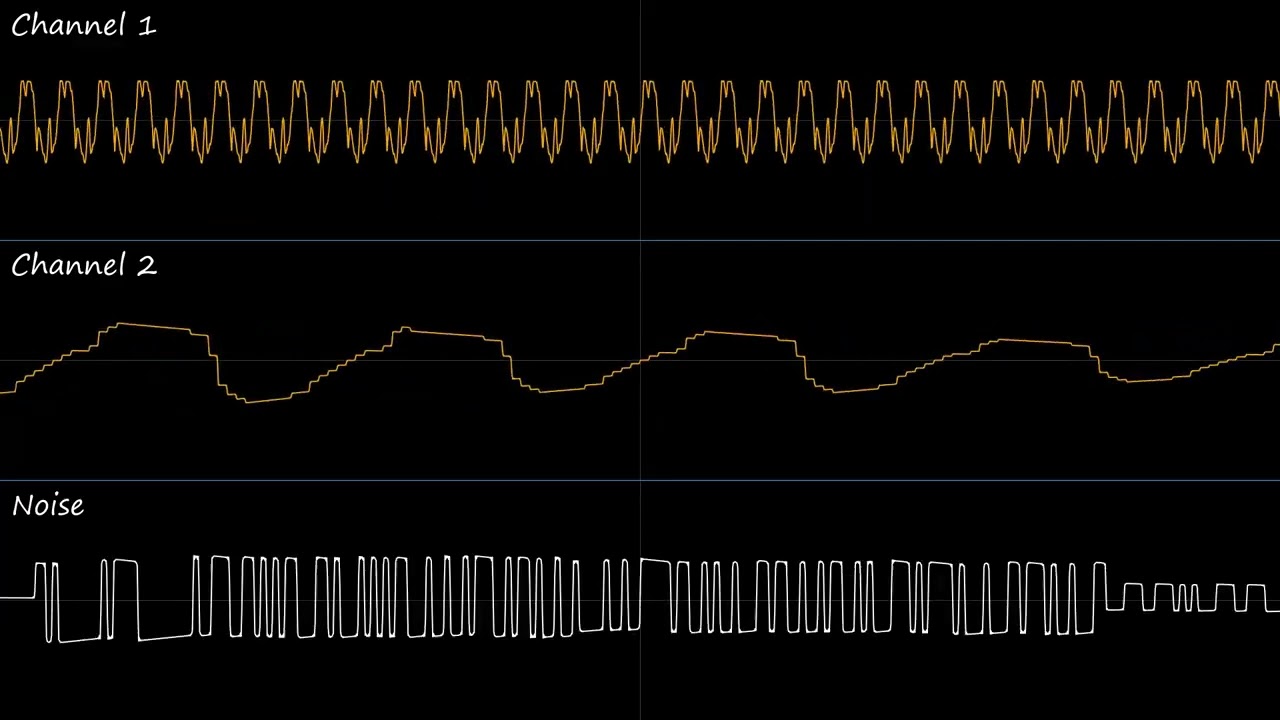Click the Channel 1 label

click(x=84, y=26)
